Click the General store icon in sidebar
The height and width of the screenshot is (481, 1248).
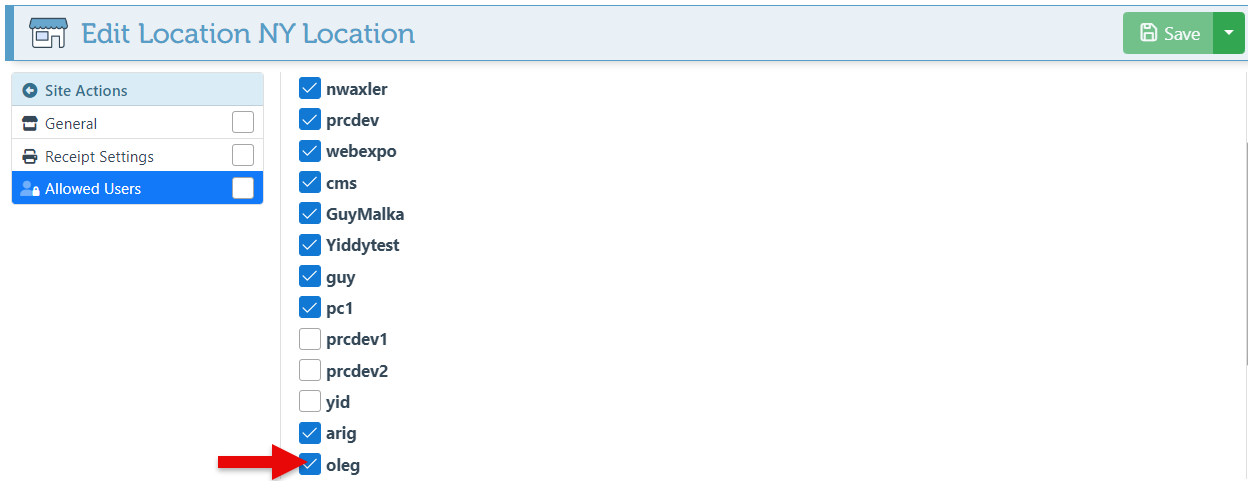pyautogui.click(x=29, y=124)
